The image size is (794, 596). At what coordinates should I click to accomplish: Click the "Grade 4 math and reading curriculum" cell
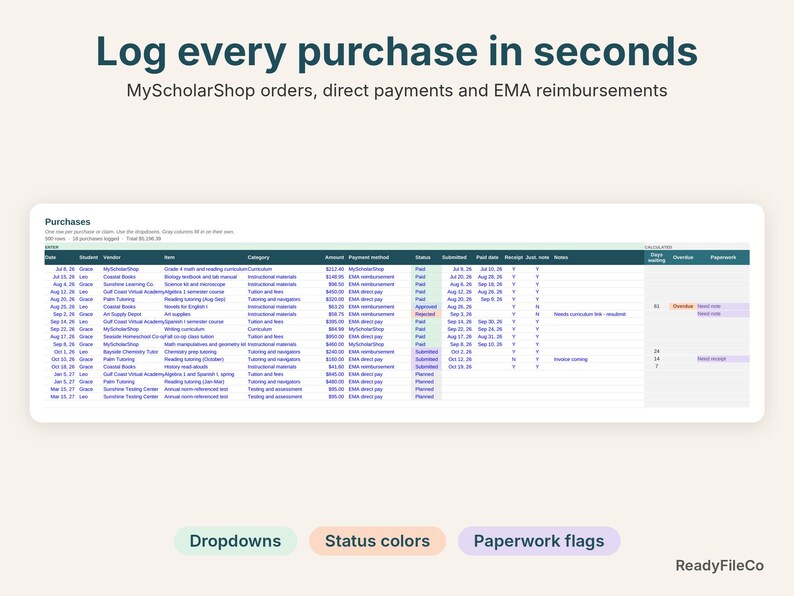click(x=206, y=269)
